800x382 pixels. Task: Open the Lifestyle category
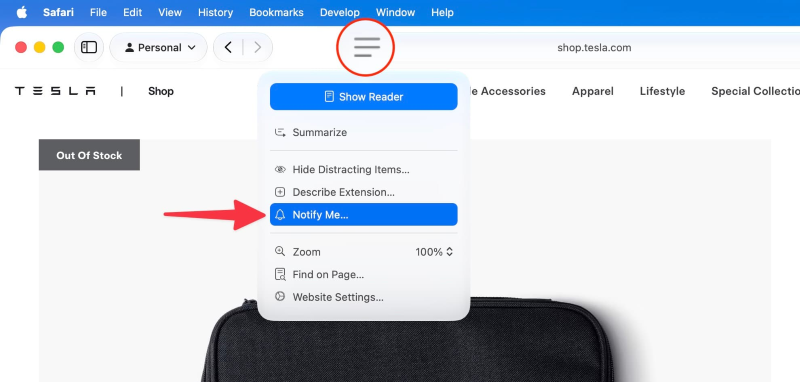[662, 91]
